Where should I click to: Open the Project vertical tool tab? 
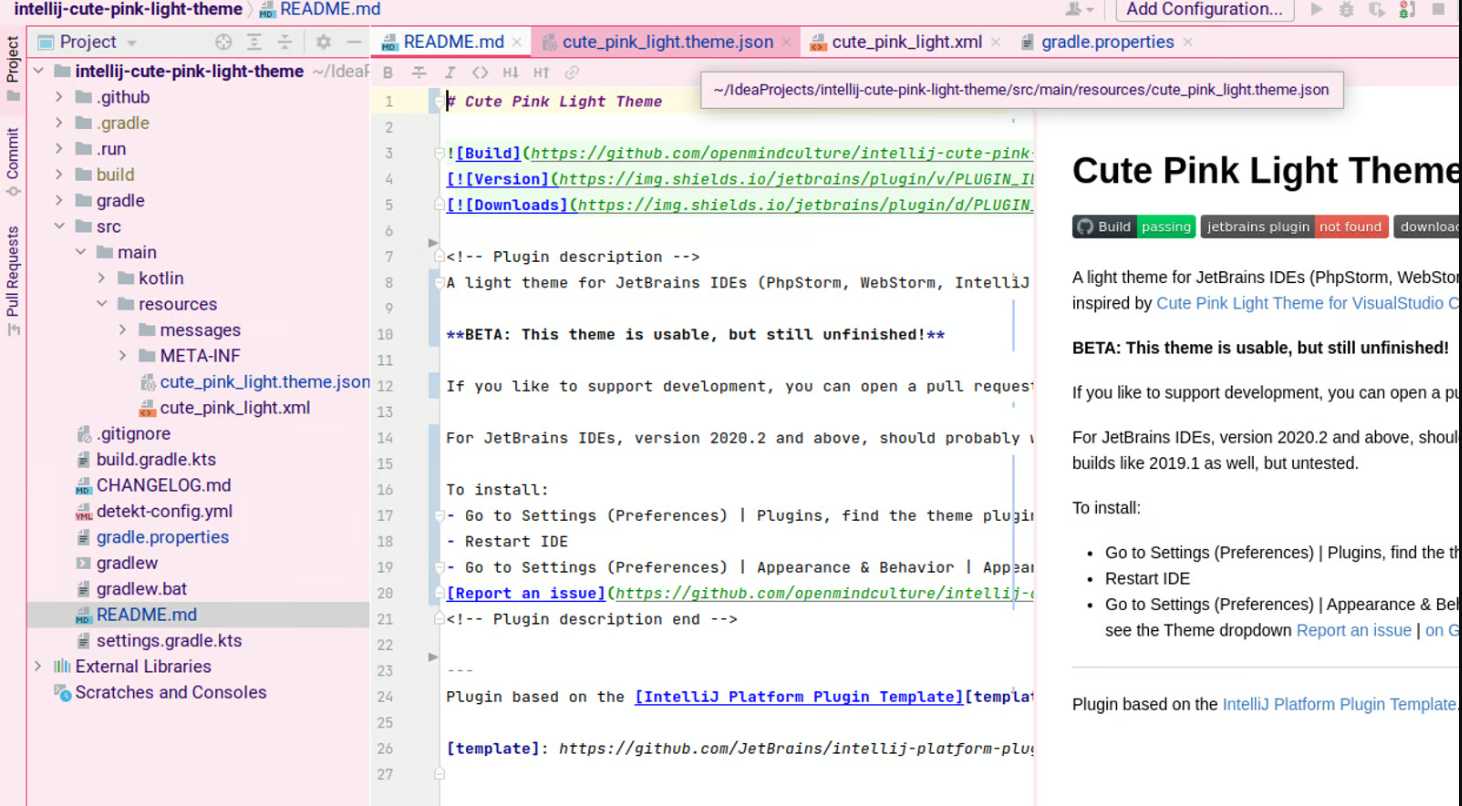coord(13,70)
